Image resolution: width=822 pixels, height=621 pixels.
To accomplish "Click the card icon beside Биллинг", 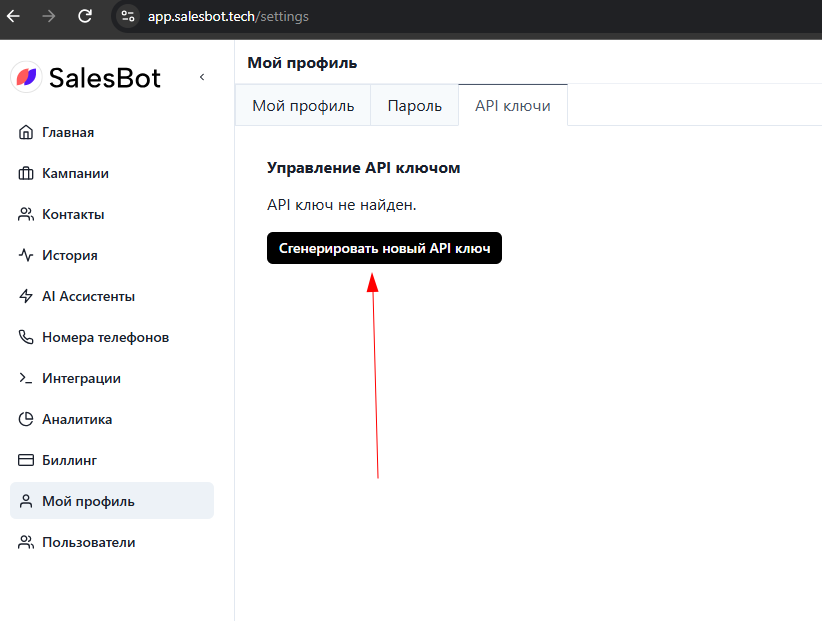I will coord(26,460).
